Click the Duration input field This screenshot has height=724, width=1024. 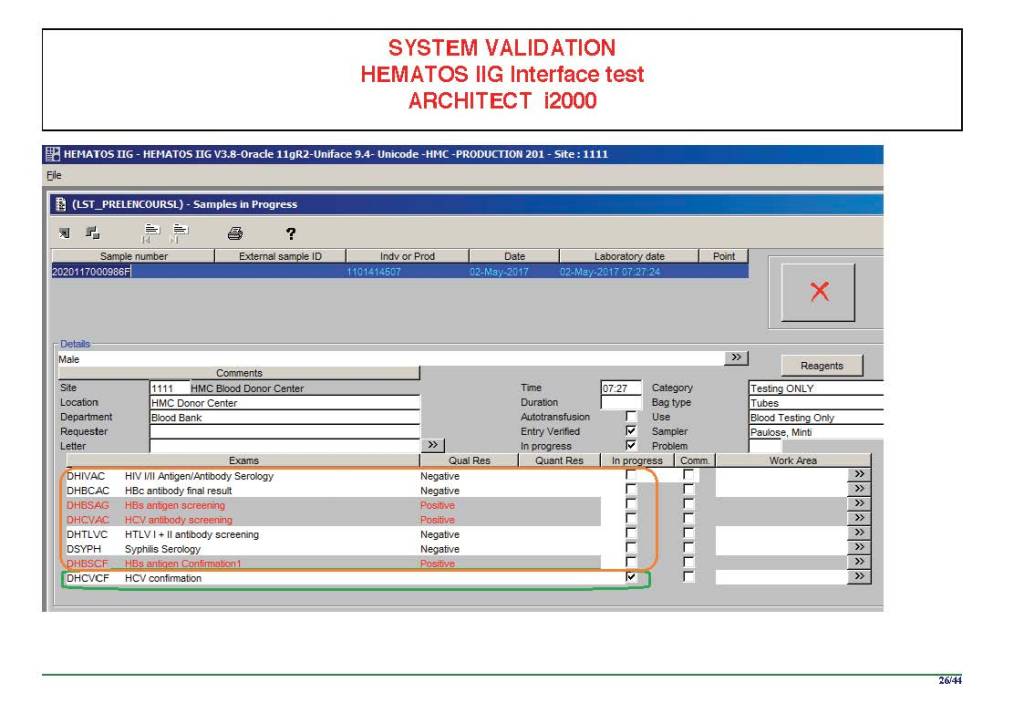[x=620, y=402]
